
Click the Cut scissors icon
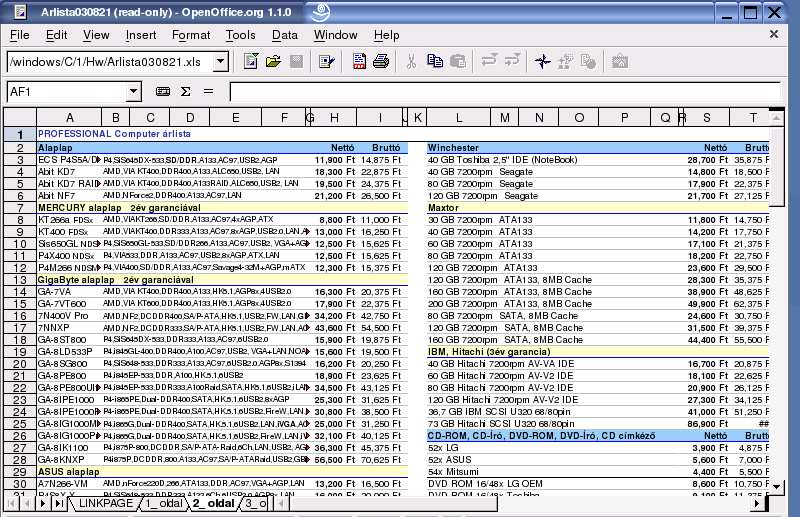pyautogui.click(x=411, y=62)
